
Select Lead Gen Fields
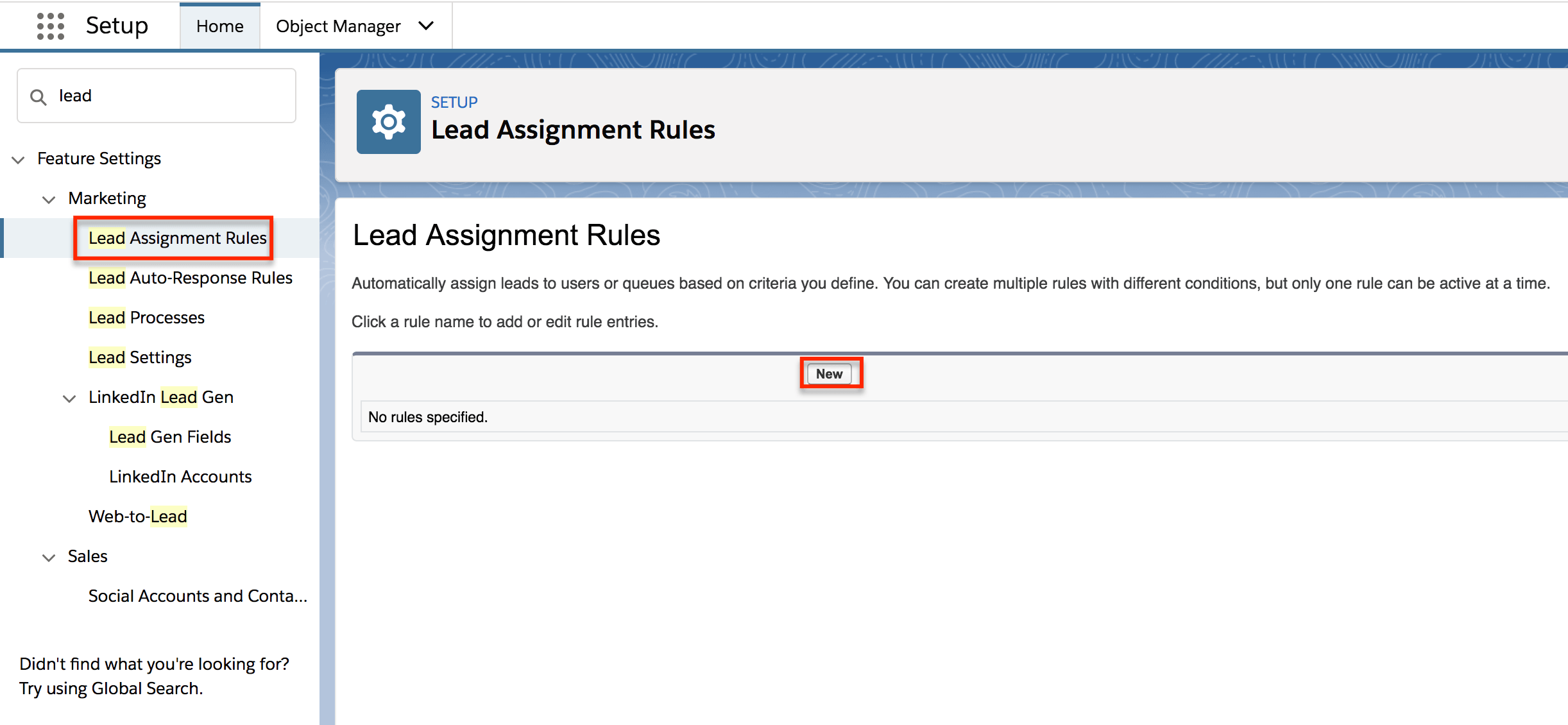point(169,436)
